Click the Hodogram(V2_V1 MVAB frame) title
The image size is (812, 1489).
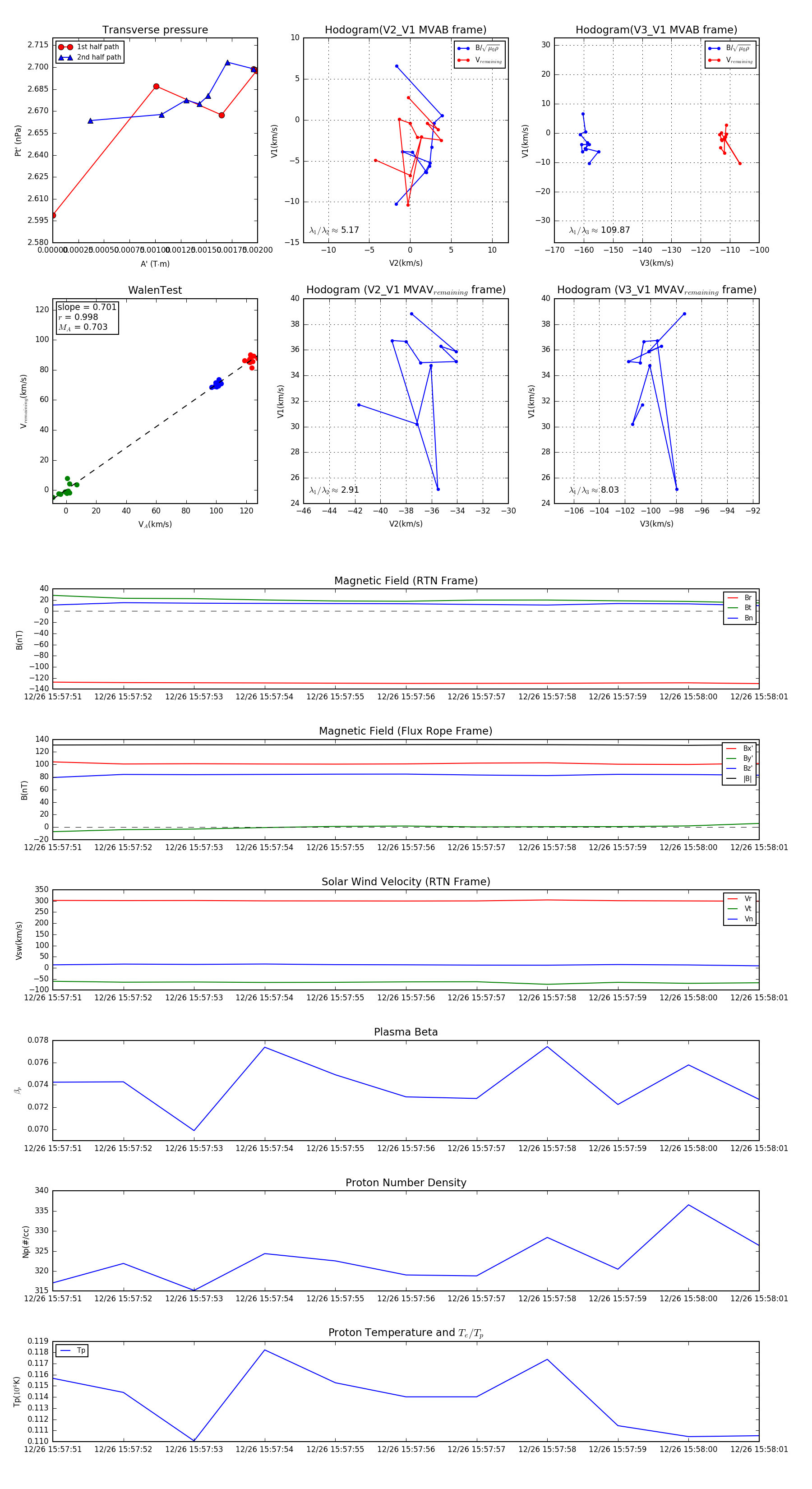click(x=406, y=30)
